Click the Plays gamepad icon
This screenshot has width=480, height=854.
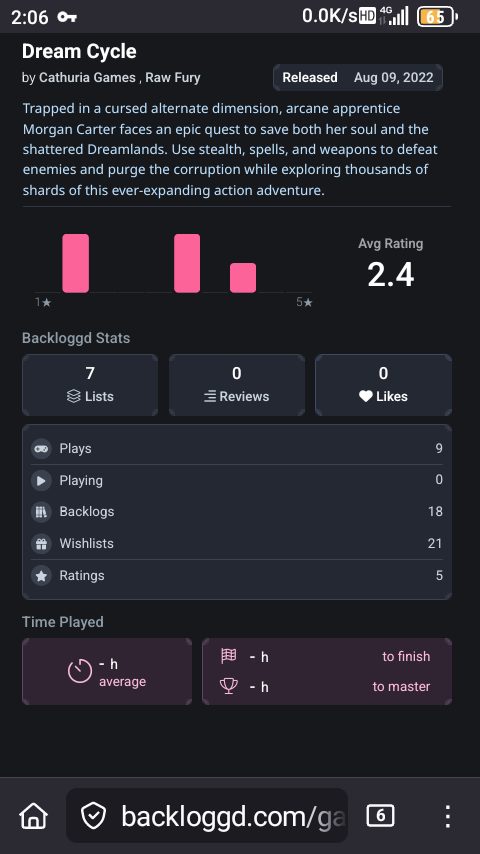coord(41,449)
